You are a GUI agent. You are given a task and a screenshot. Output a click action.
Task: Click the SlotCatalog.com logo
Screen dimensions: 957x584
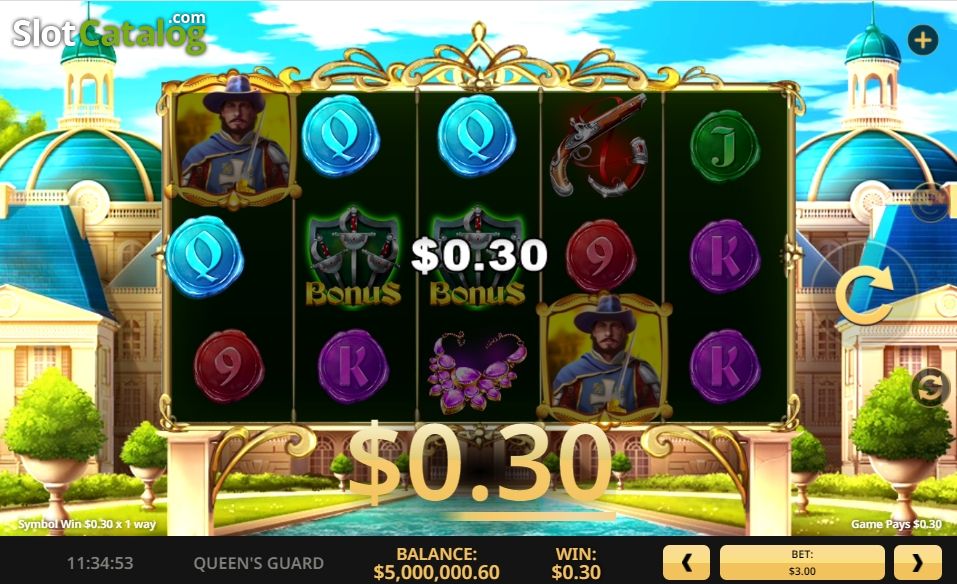click(x=110, y=32)
